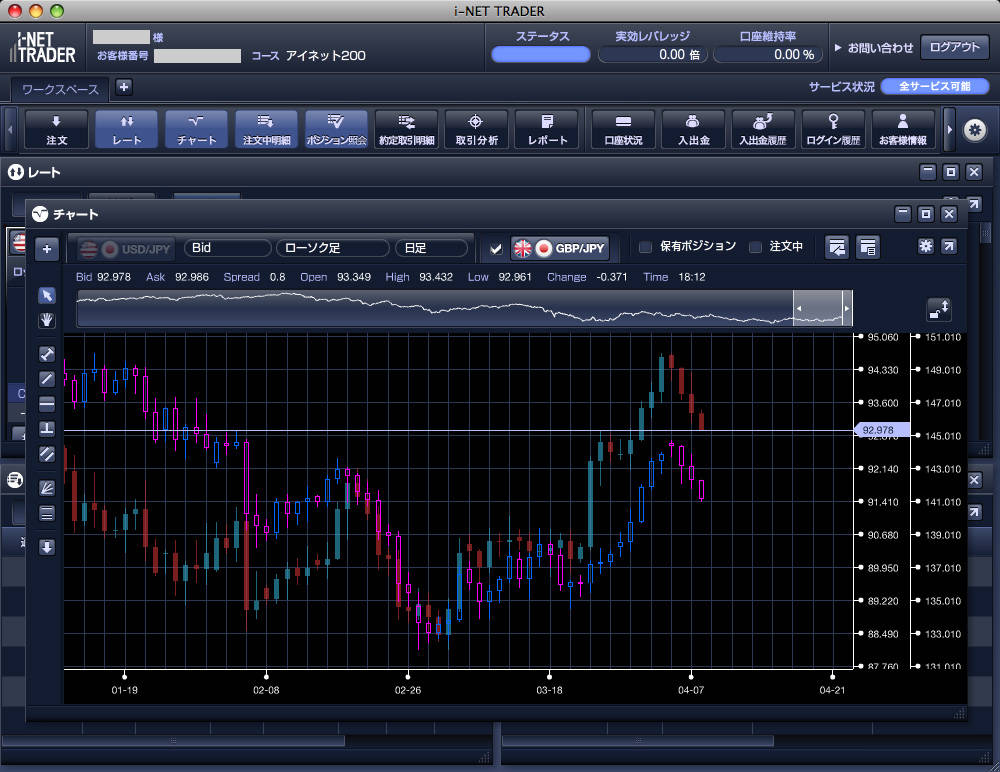This screenshot has height=772, width=1000.
Task: Click the chart window gear settings icon
Action: 925,246
